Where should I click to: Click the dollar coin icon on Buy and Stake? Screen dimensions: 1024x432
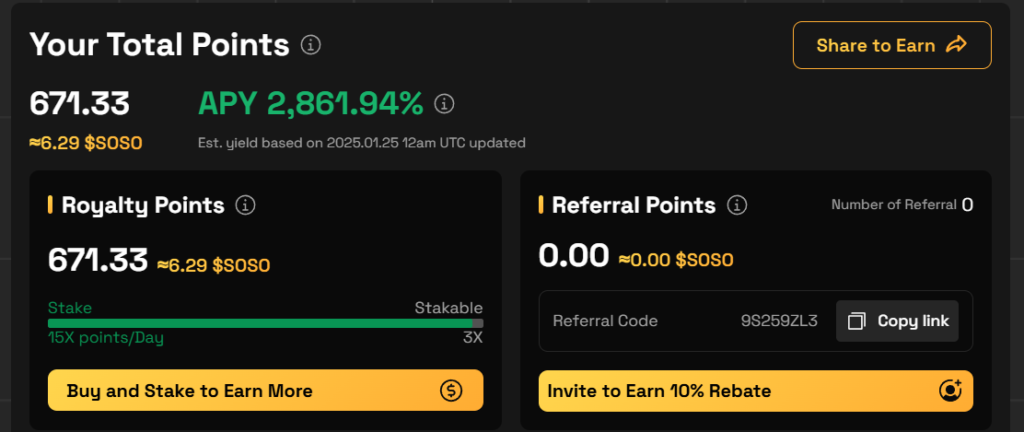pos(451,391)
